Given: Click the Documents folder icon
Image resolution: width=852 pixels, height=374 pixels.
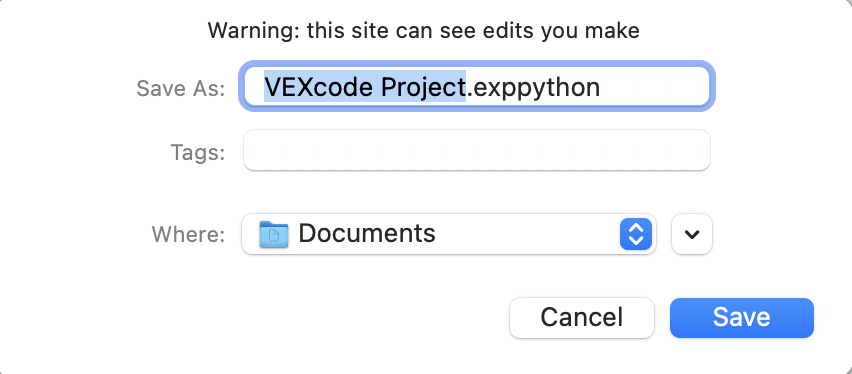Looking at the screenshot, I should [x=274, y=234].
